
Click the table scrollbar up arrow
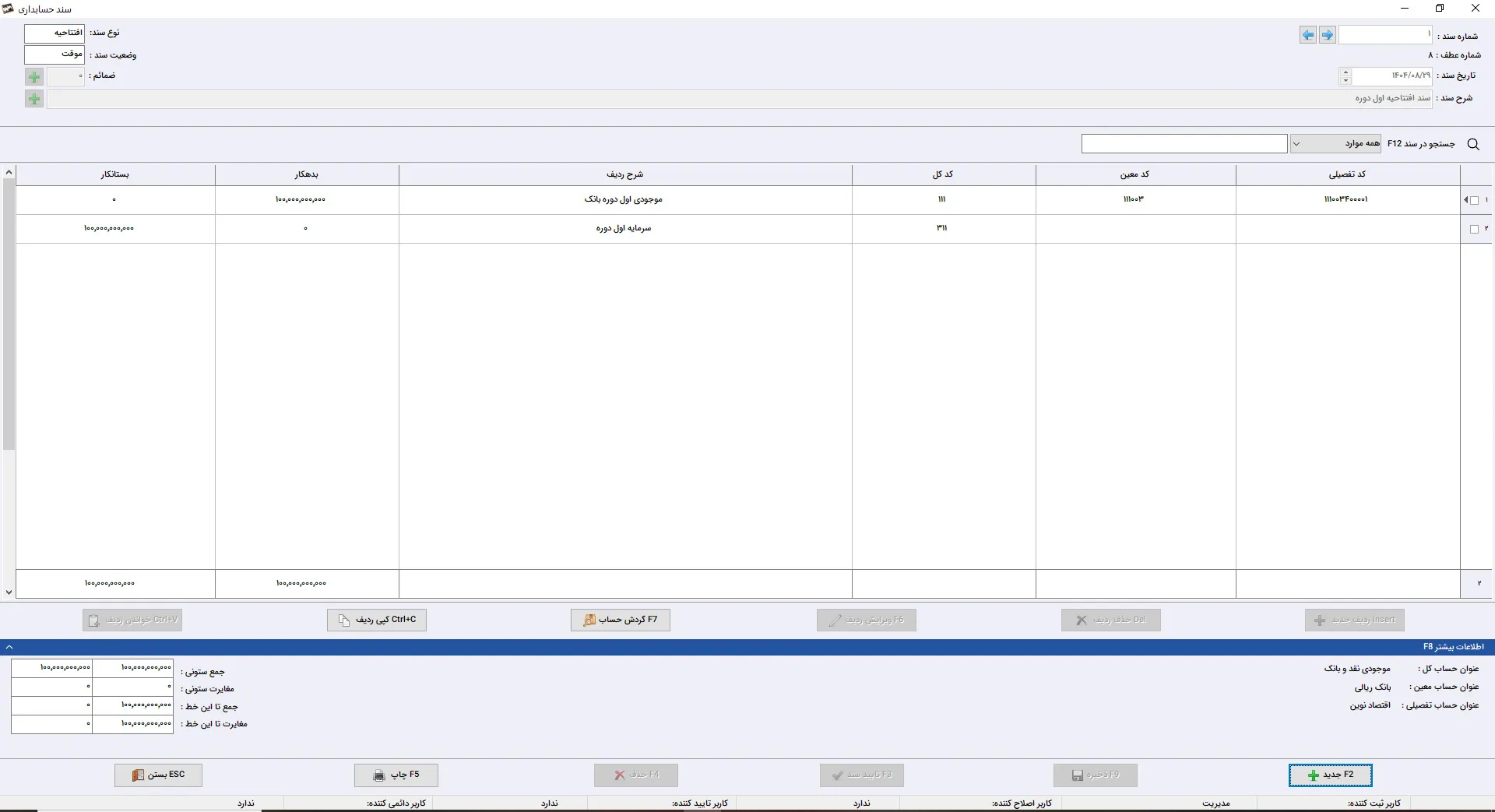(9, 172)
